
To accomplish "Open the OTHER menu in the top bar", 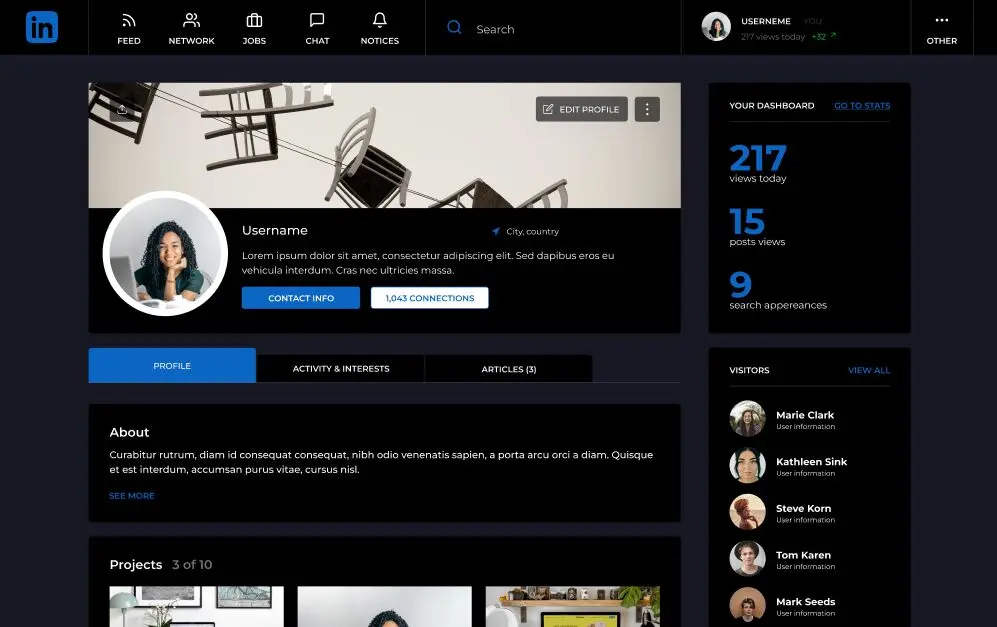I will 941,28.
